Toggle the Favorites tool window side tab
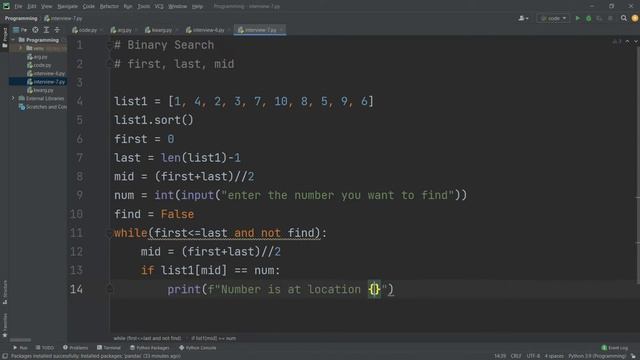This screenshot has width=640, height=360. pos(4,325)
